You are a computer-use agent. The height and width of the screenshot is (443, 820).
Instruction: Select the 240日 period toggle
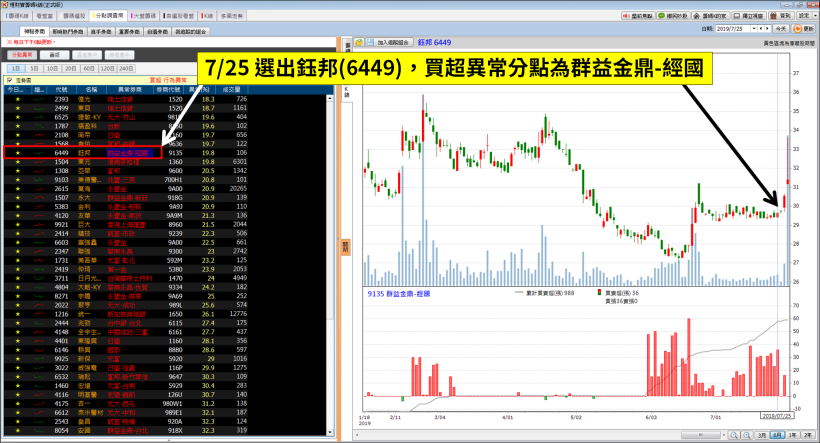[126, 69]
